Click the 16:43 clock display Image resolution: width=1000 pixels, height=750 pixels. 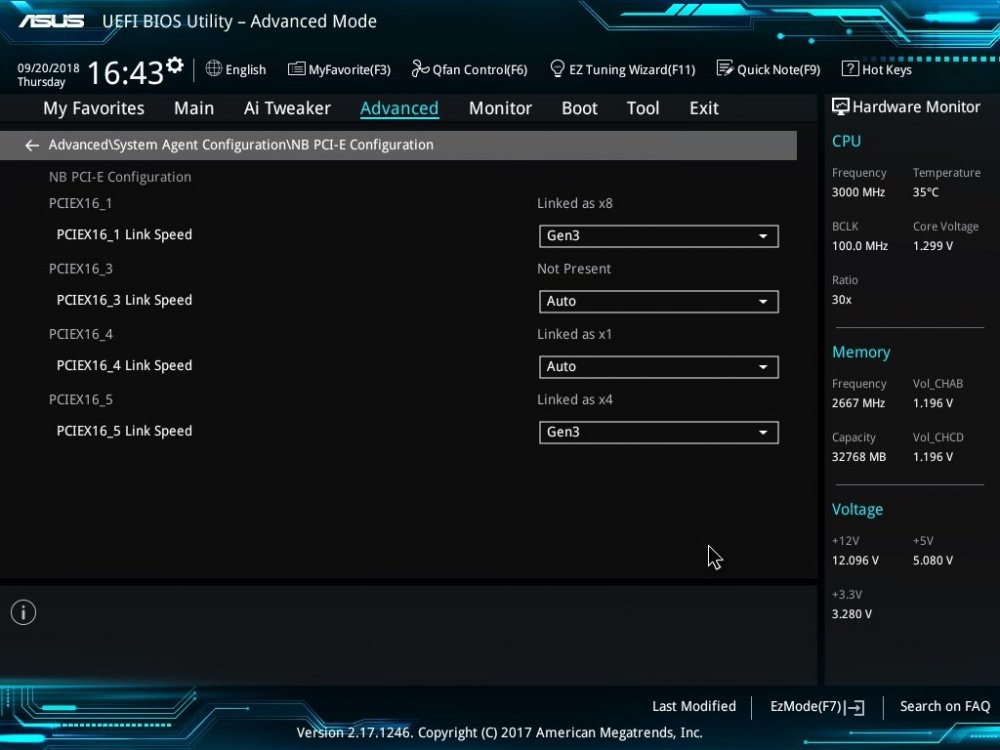click(x=126, y=73)
